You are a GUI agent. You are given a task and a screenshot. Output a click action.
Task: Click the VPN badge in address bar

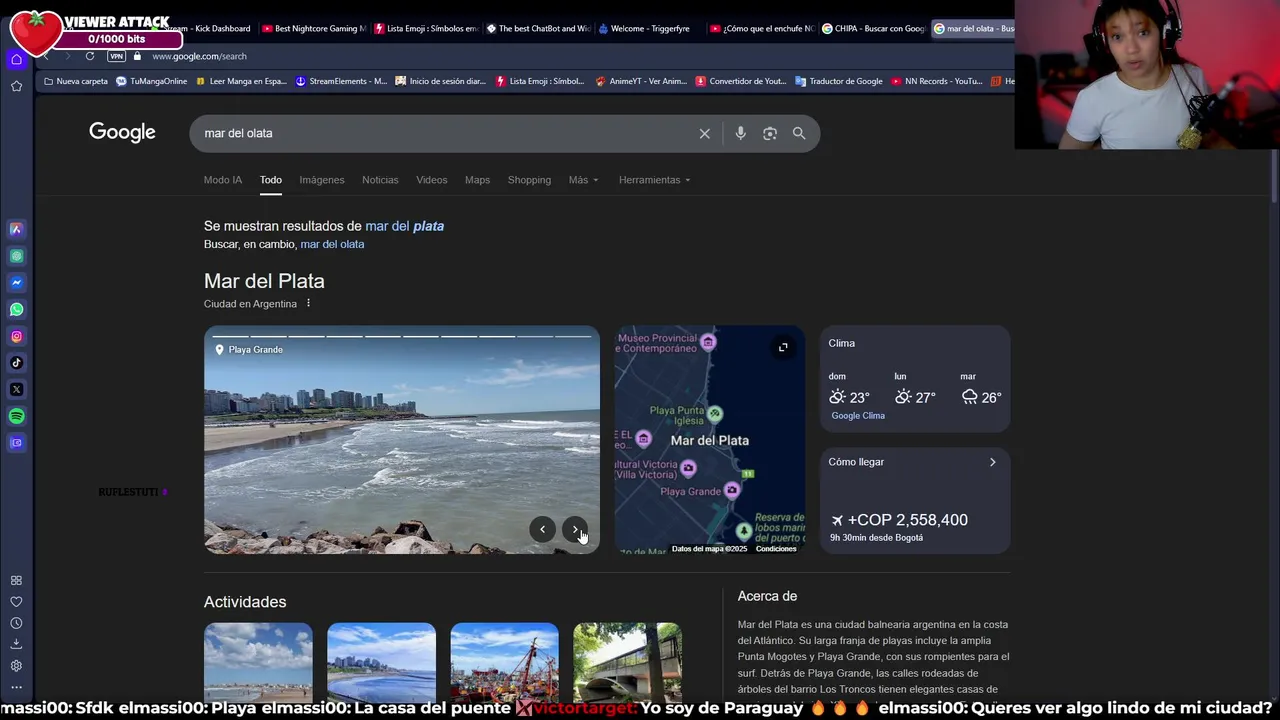point(116,56)
